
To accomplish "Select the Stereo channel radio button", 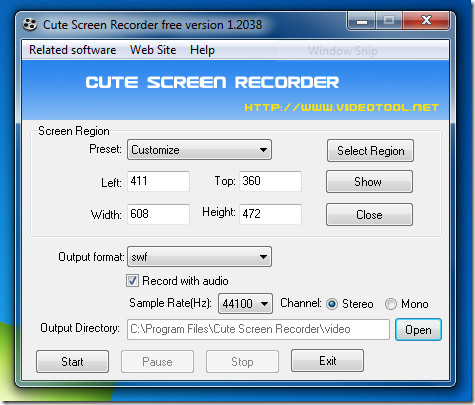I will click(332, 304).
